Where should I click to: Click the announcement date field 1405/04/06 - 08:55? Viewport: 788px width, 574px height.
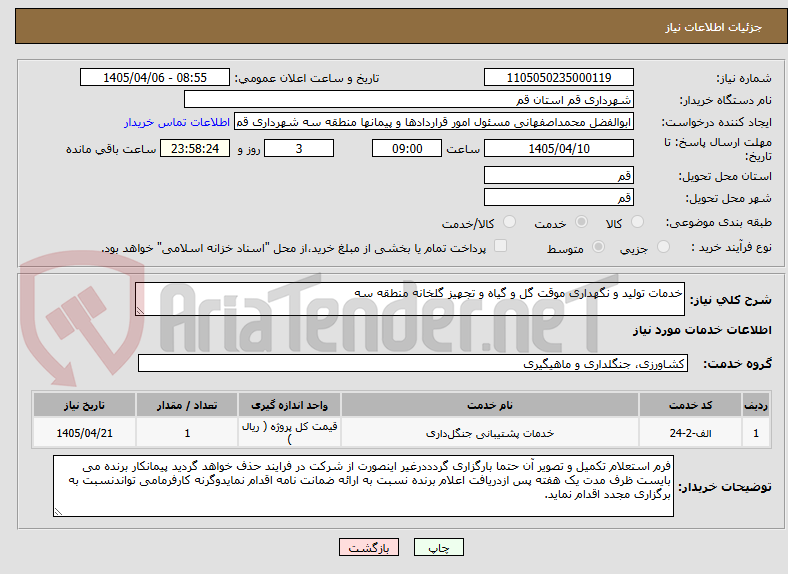click(155, 77)
